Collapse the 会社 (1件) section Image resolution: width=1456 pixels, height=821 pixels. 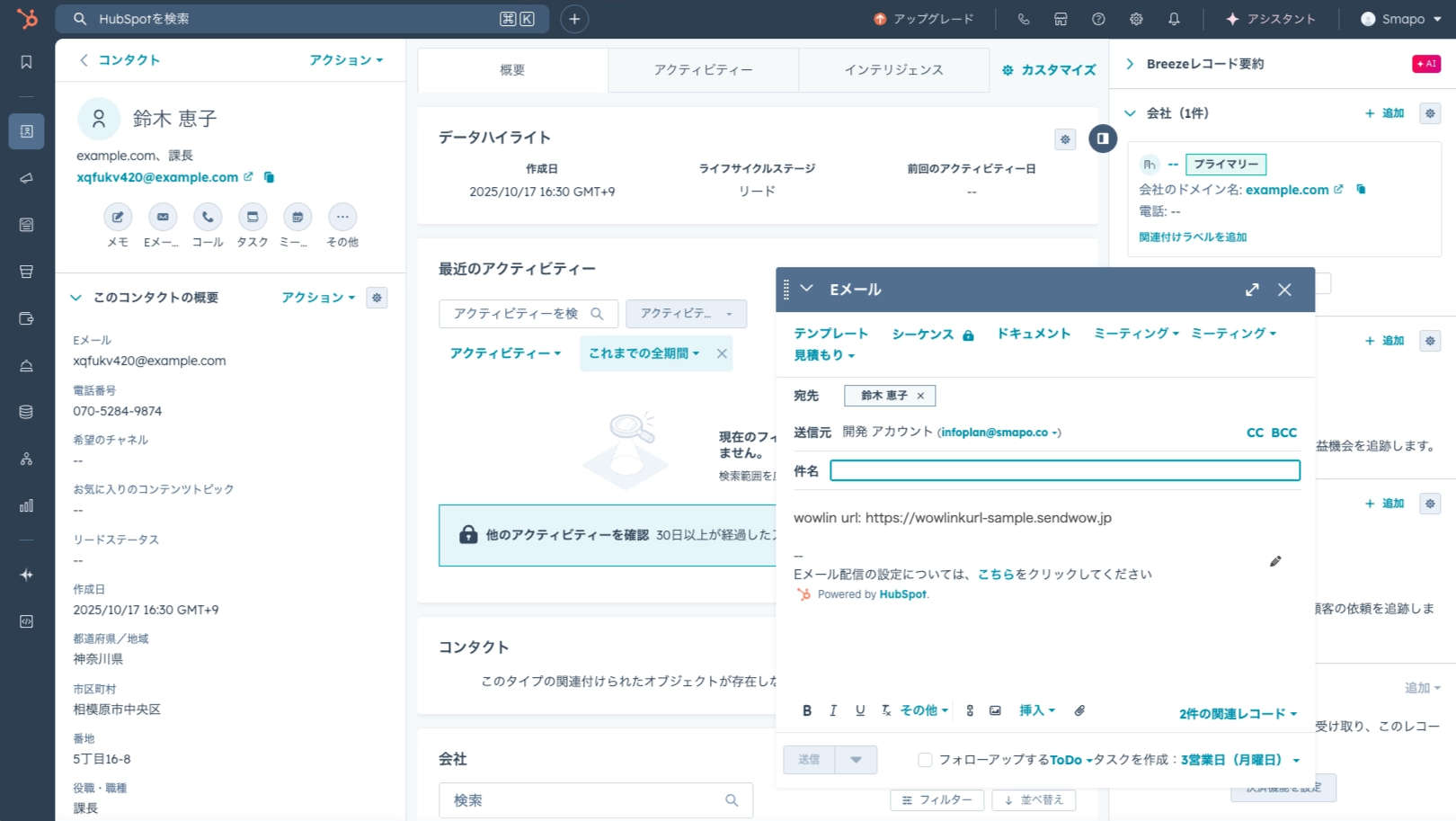coord(1130,113)
